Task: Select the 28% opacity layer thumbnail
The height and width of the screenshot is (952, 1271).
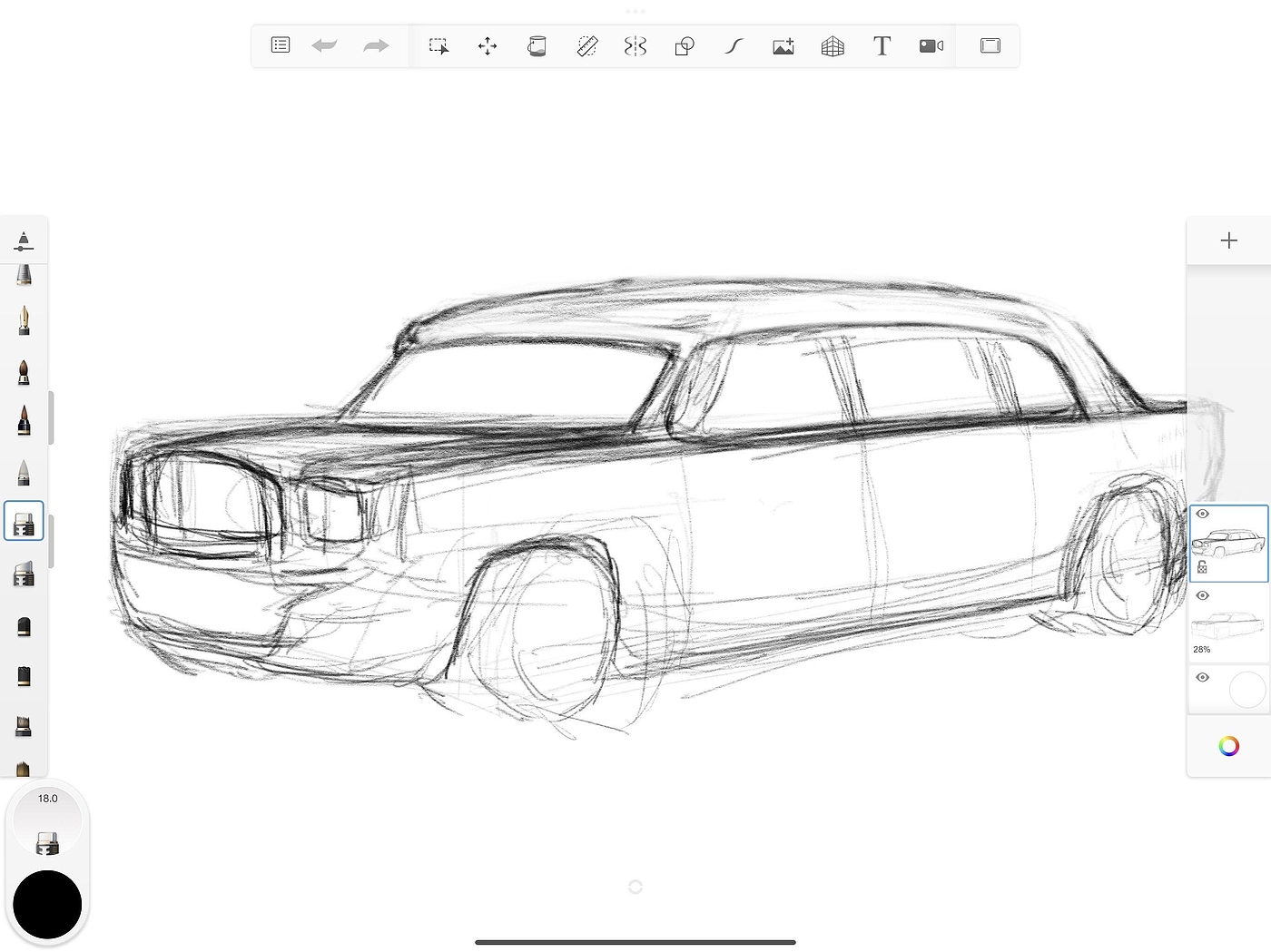Action: coord(1228,624)
